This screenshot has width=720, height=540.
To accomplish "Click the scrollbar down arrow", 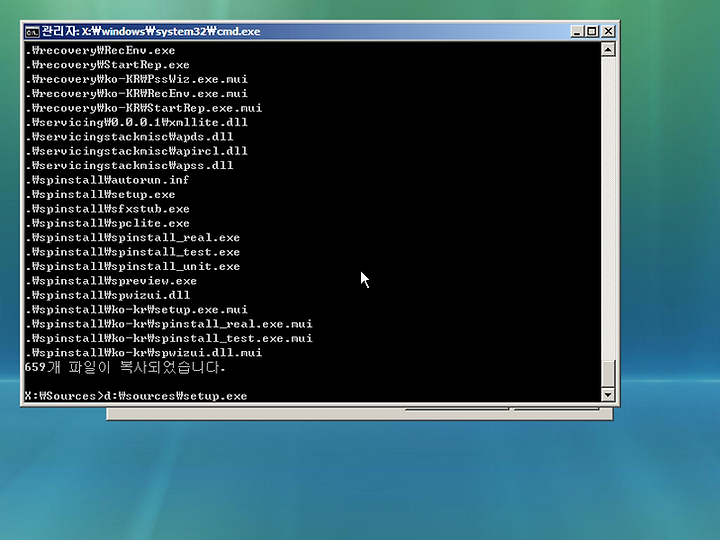I will point(608,394).
